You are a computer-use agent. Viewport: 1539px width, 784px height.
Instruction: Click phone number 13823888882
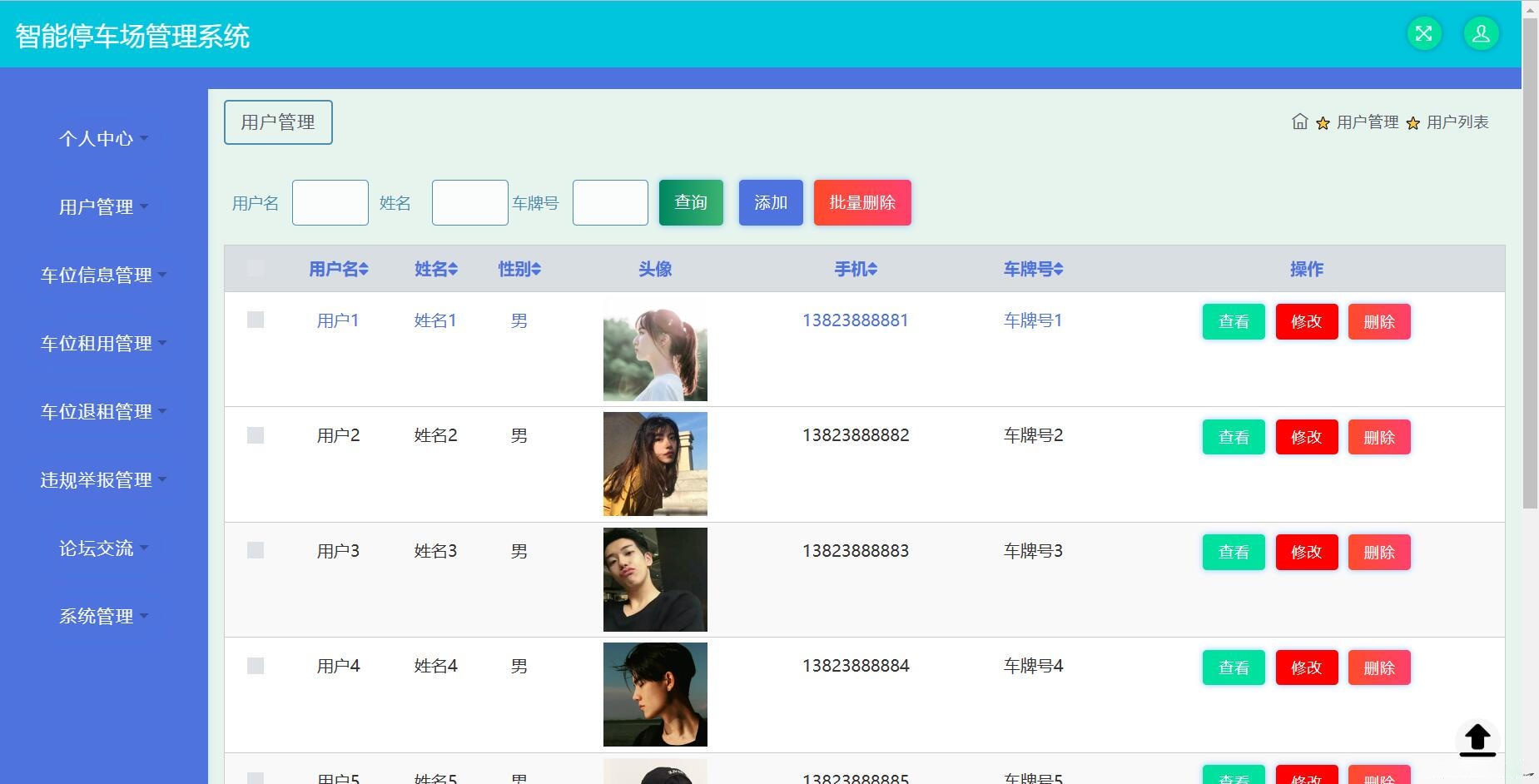coord(856,435)
